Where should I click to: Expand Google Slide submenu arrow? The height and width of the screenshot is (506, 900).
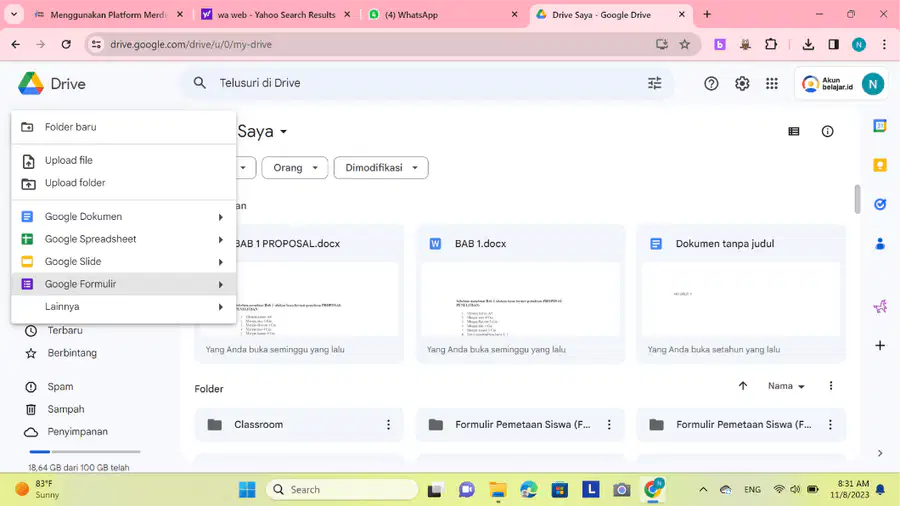[x=220, y=262]
